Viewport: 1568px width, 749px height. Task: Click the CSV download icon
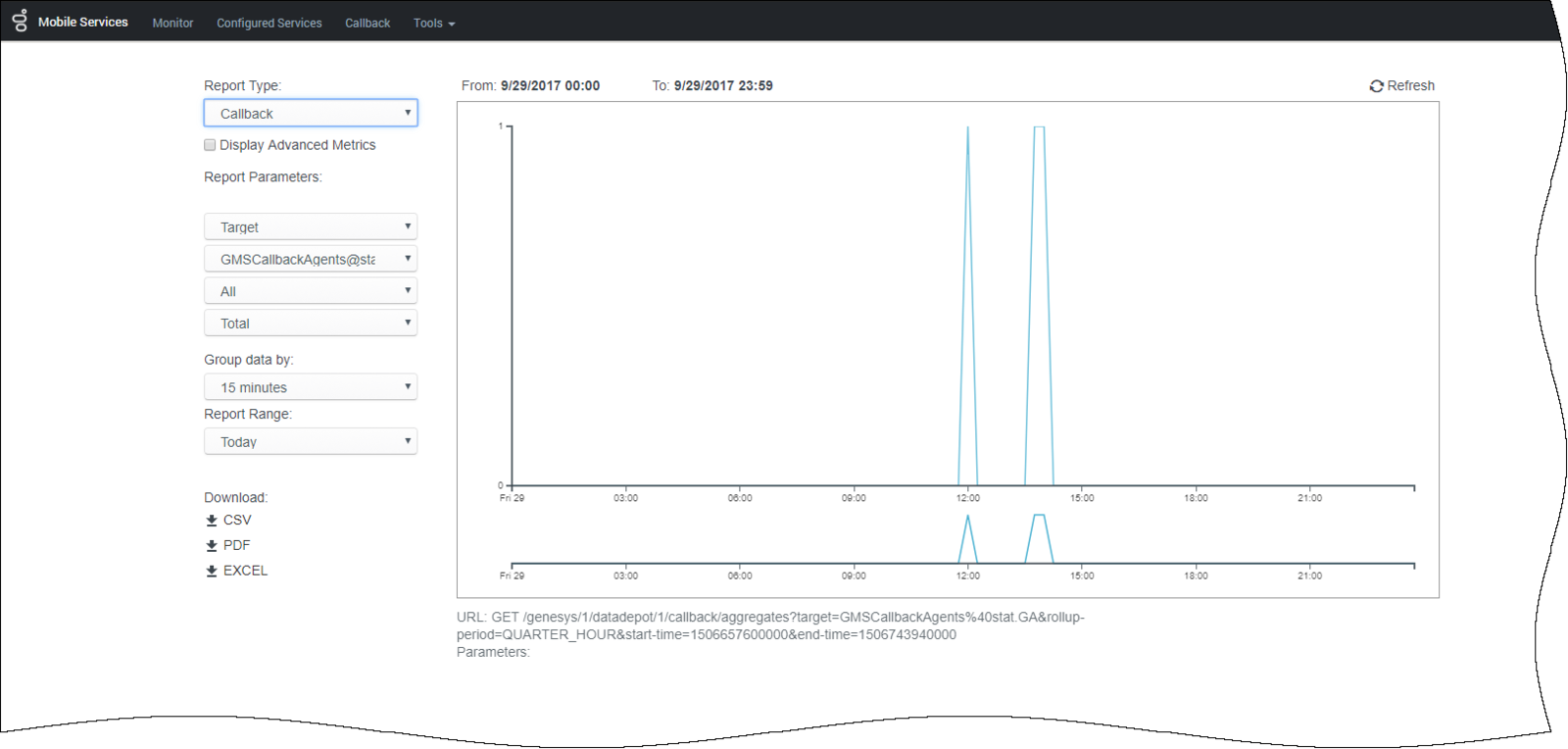pos(211,521)
